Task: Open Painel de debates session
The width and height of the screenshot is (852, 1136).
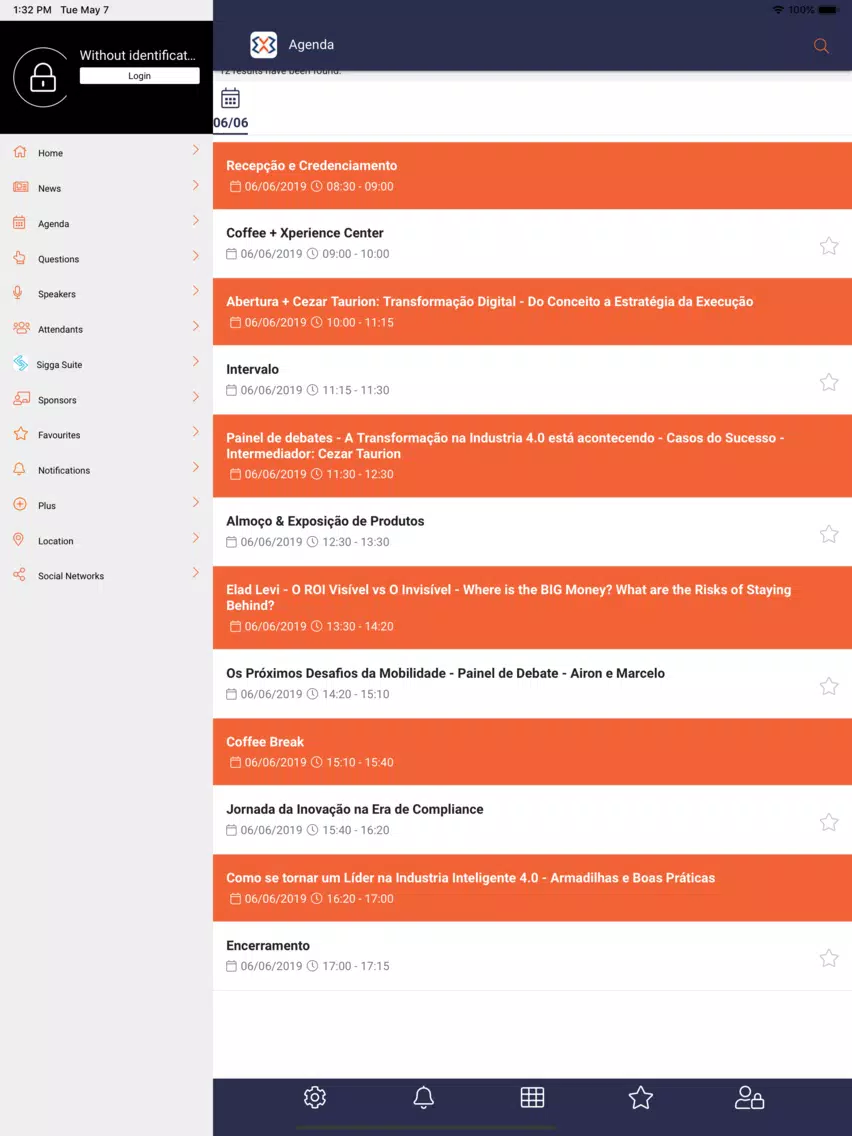Action: [532, 456]
